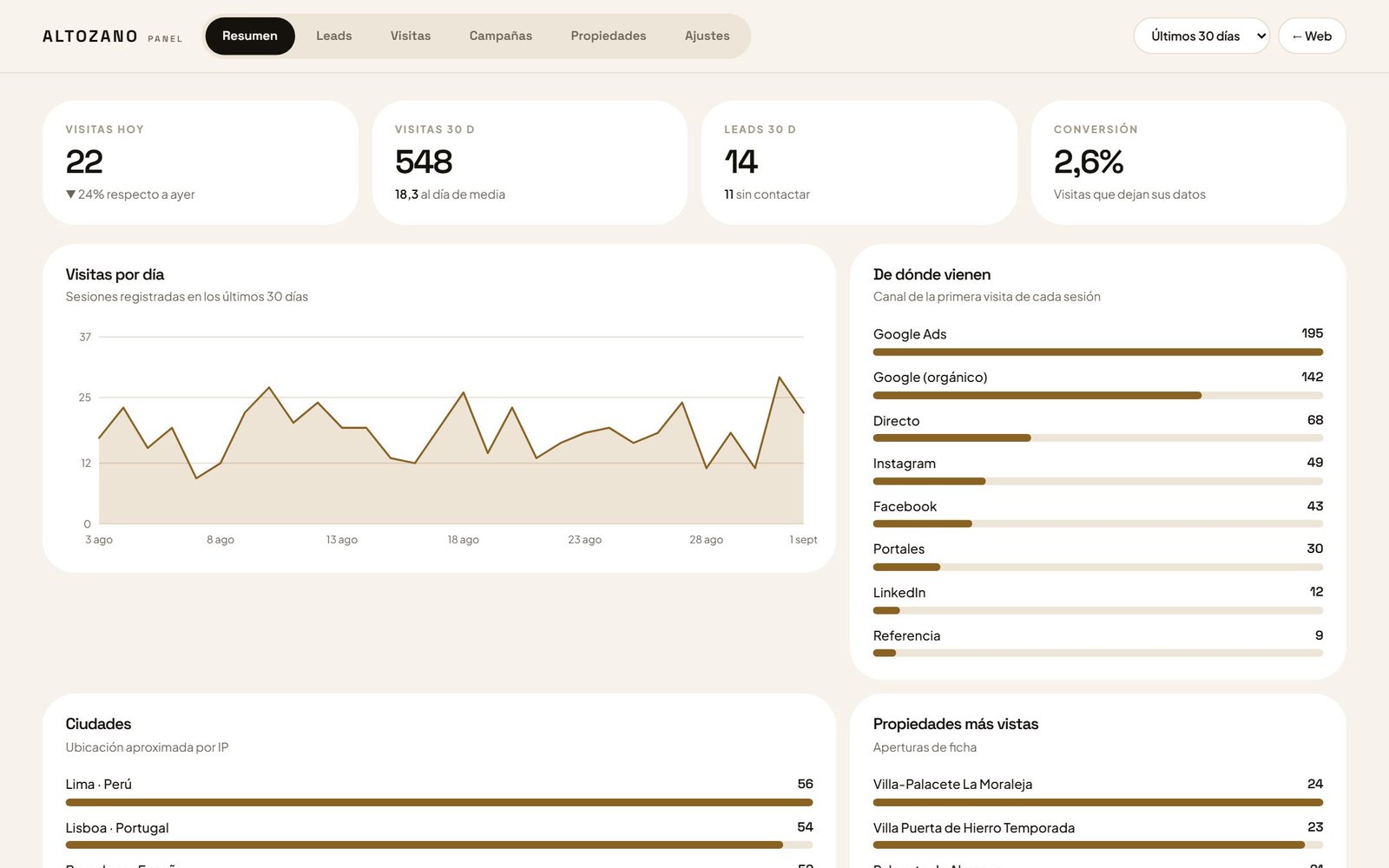Viewport: 1389px width, 868px height.
Task: Click the Lima · Perú city bar
Action: pos(439,802)
